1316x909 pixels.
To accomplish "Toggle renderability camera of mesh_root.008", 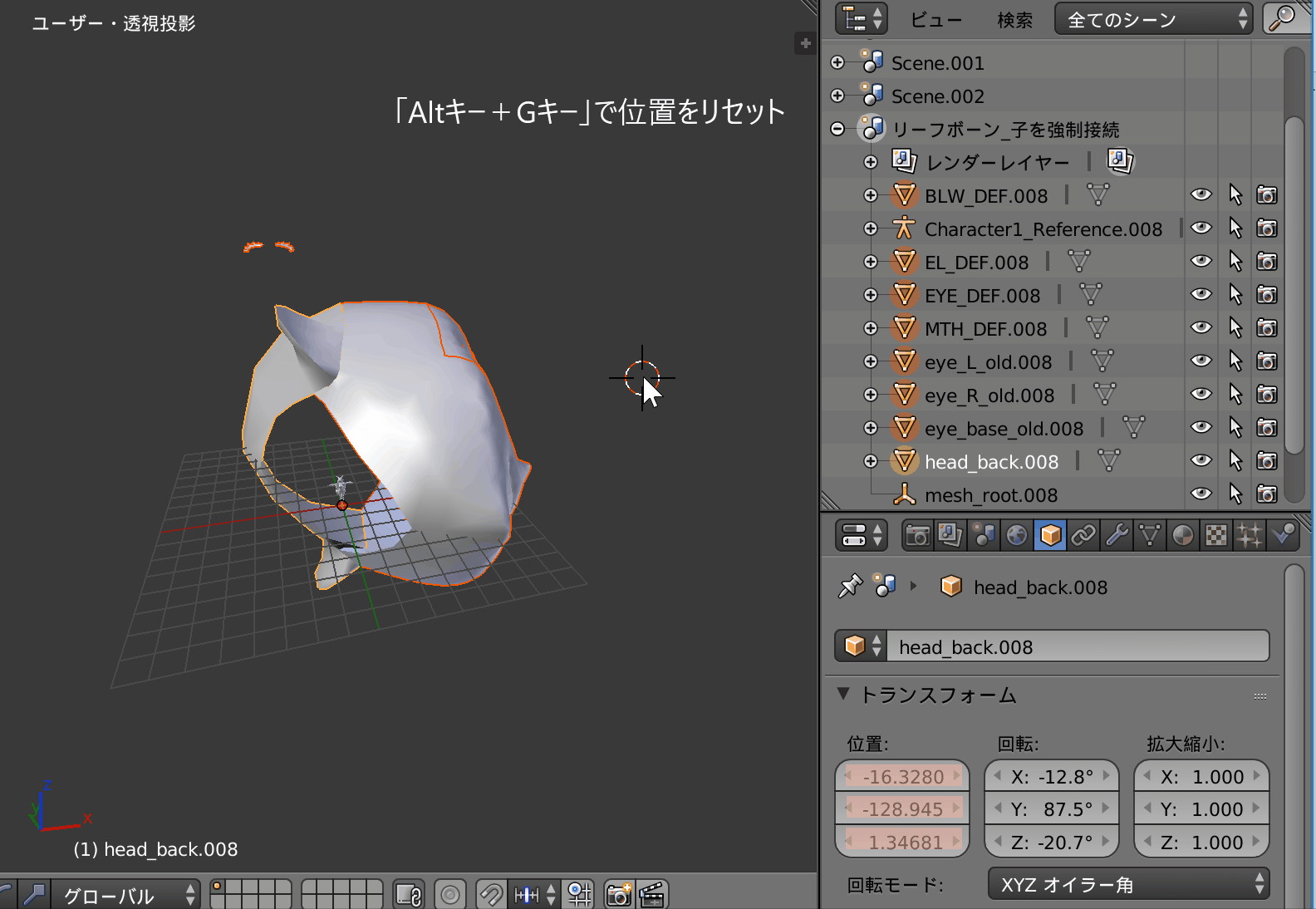I will [1267, 494].
